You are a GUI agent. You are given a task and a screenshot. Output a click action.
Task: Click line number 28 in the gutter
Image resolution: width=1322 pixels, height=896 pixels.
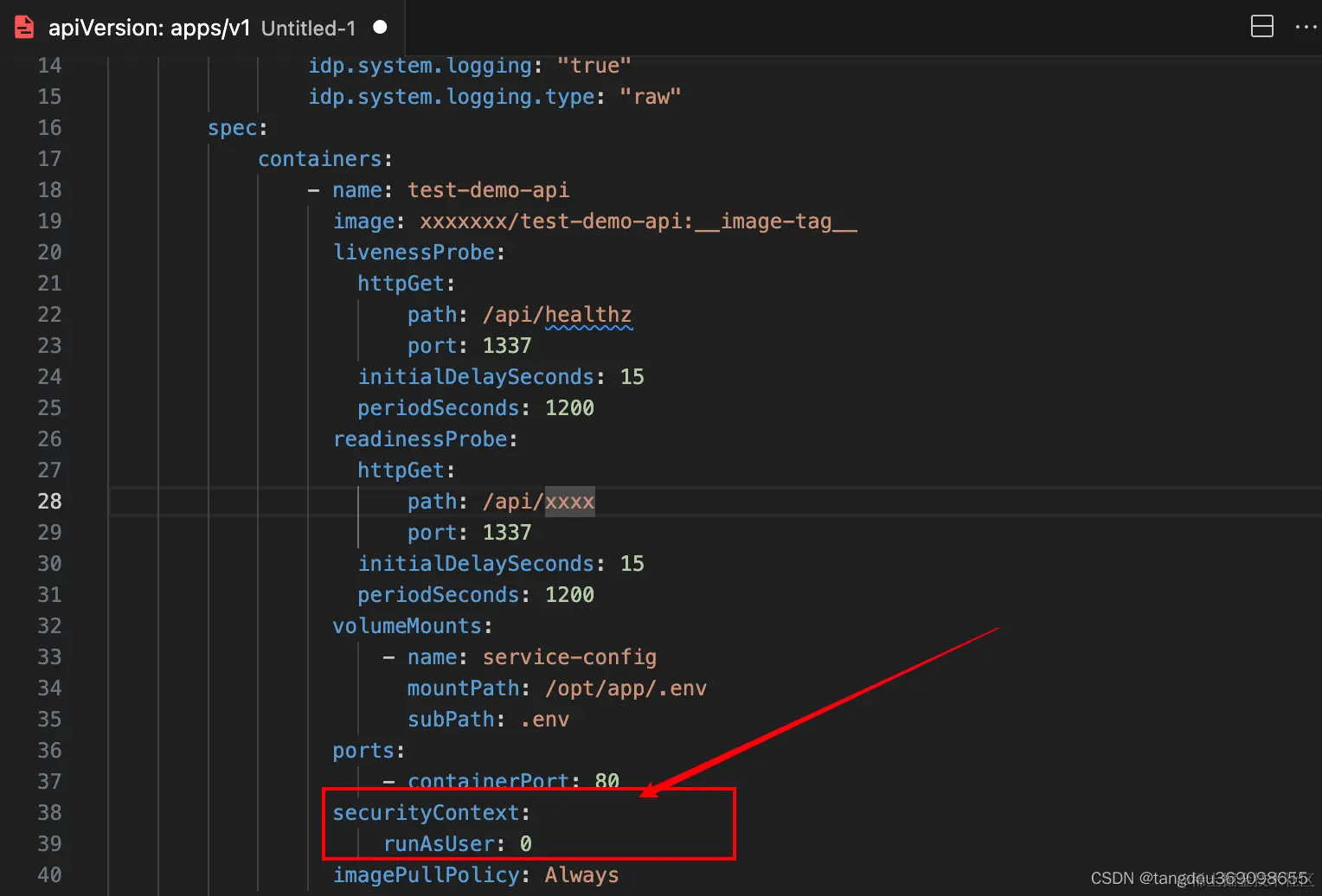tap(50, 502)
